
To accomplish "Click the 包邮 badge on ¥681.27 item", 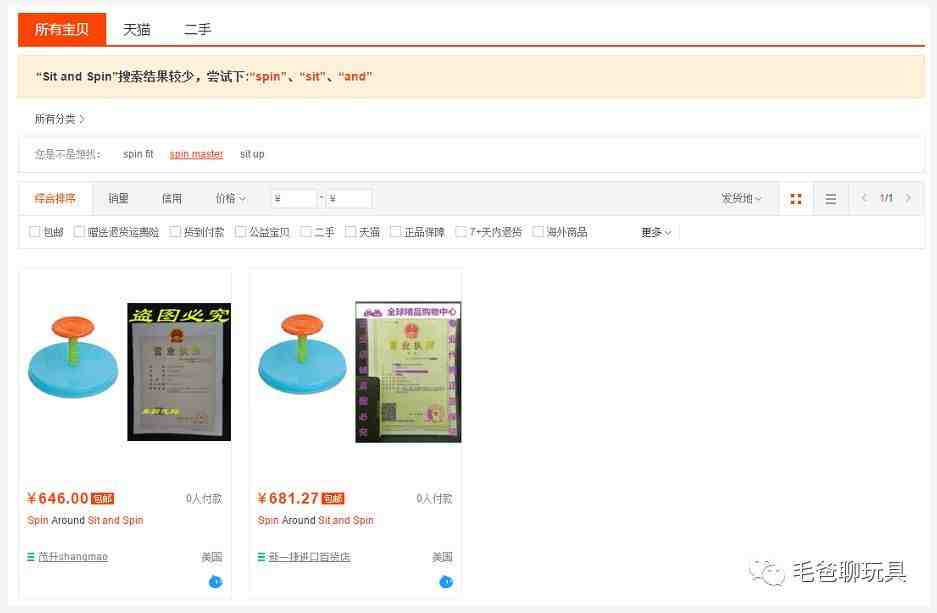I will pyautogui.click(x=333, y=499).
